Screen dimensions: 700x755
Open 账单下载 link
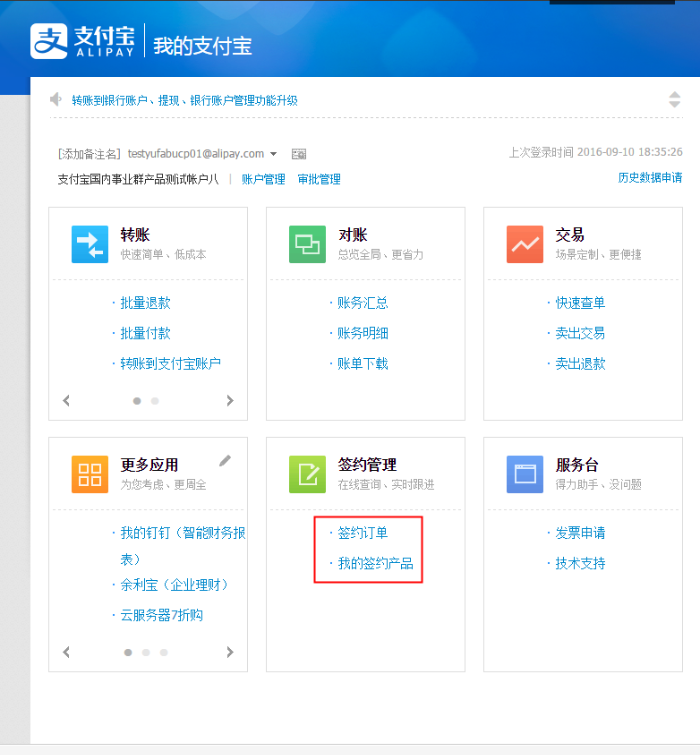[363, 364]
